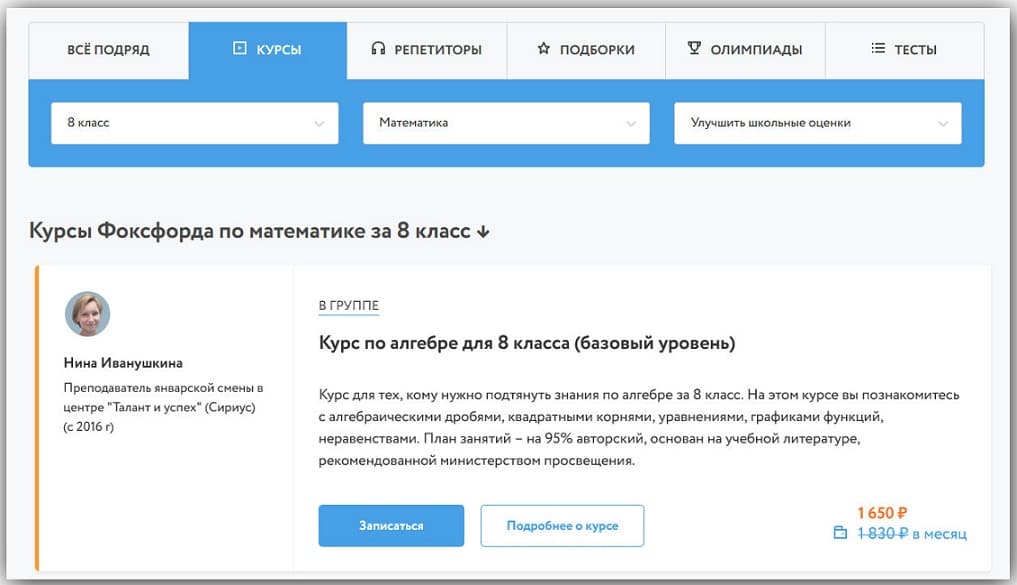The image size is (1017, 585).
Task: Click the list icon for ТЕСТЫ
Action: click(878, 48)
